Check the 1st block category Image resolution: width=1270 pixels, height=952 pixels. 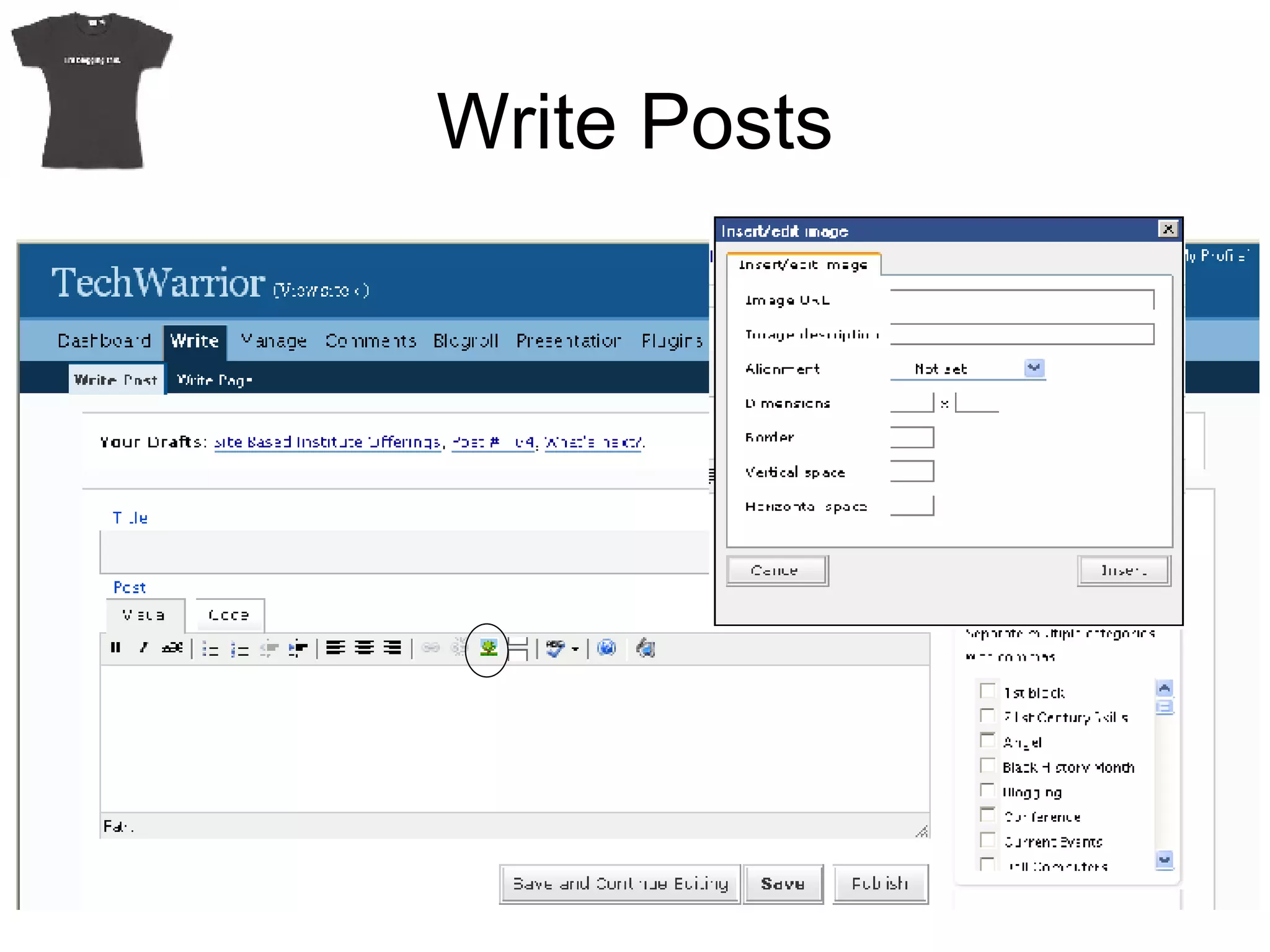pos(987,691)
